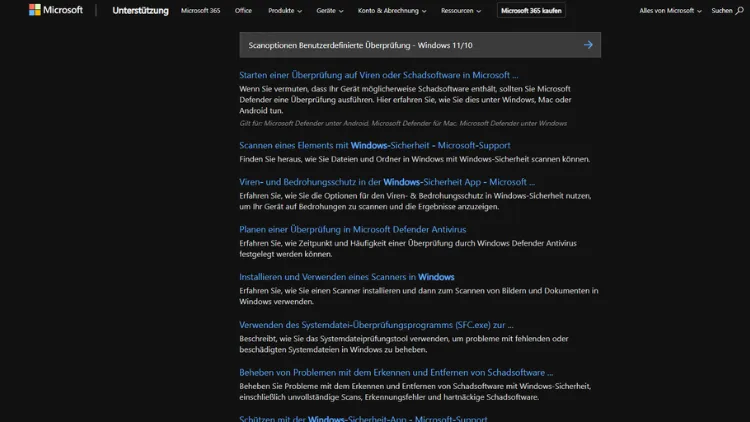The height and width of the screenshot is (422, 750).
Task: Open the Office menu item
Action: coord(243,11)
